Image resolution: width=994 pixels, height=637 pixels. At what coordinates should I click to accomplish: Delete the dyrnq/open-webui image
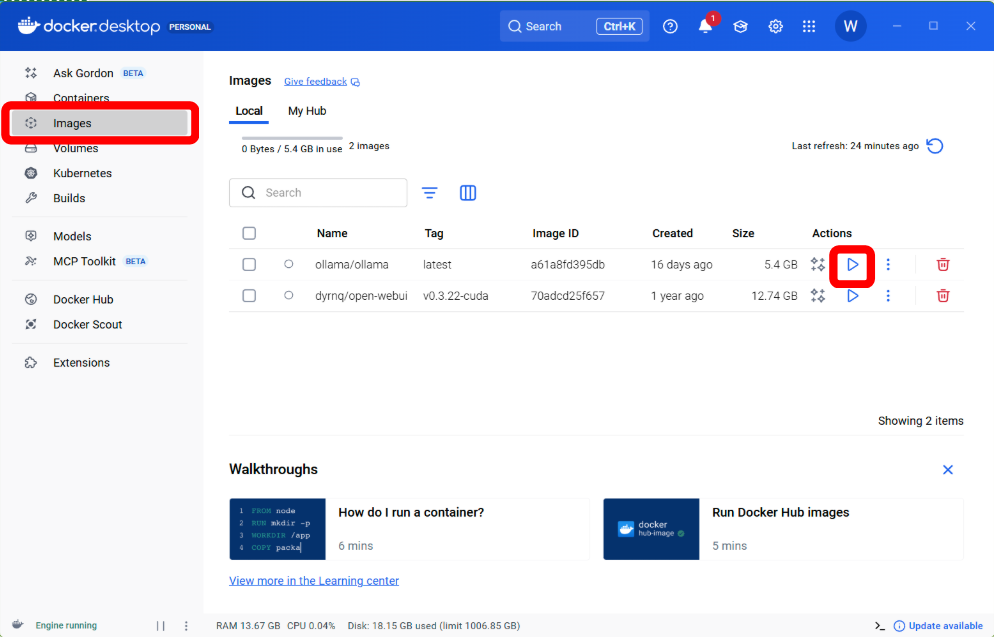point(942,296)
